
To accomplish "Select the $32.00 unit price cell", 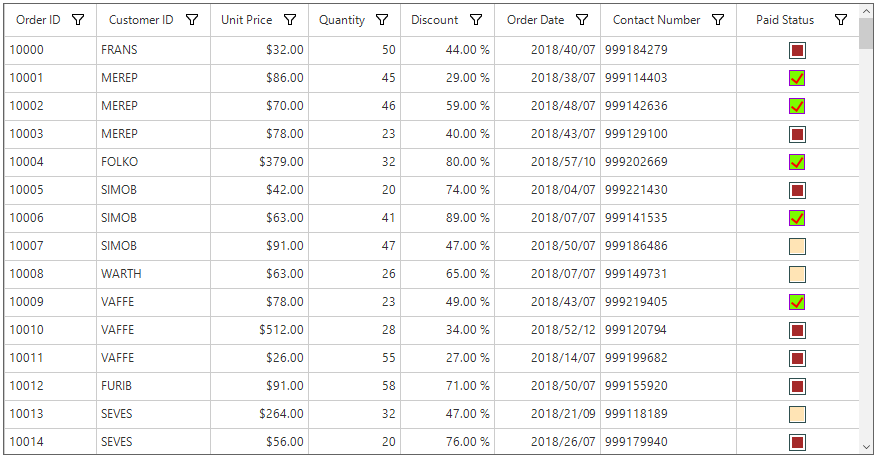I will [x=260, y=50].
